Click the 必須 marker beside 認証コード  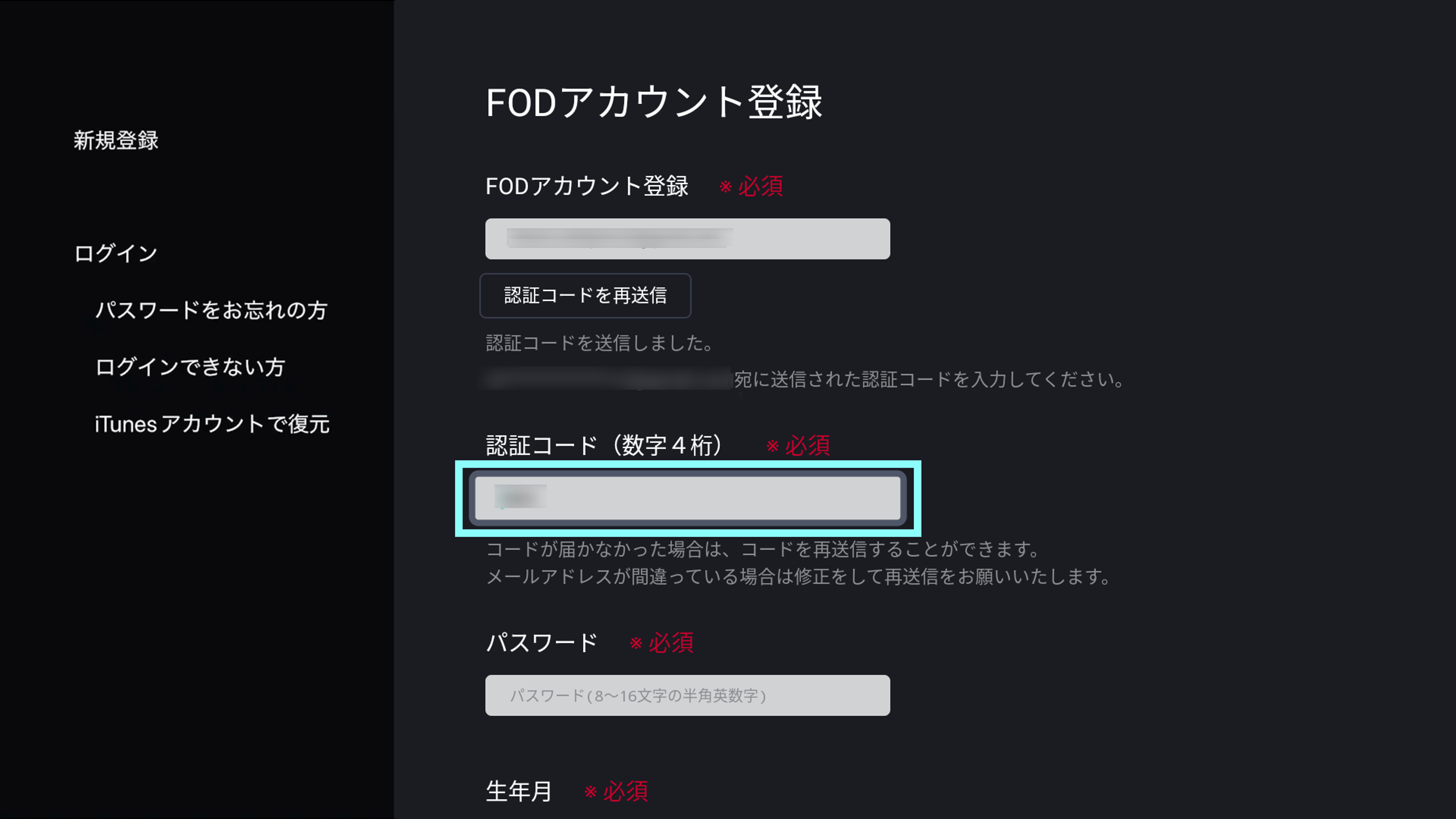(x=799, y=446)
